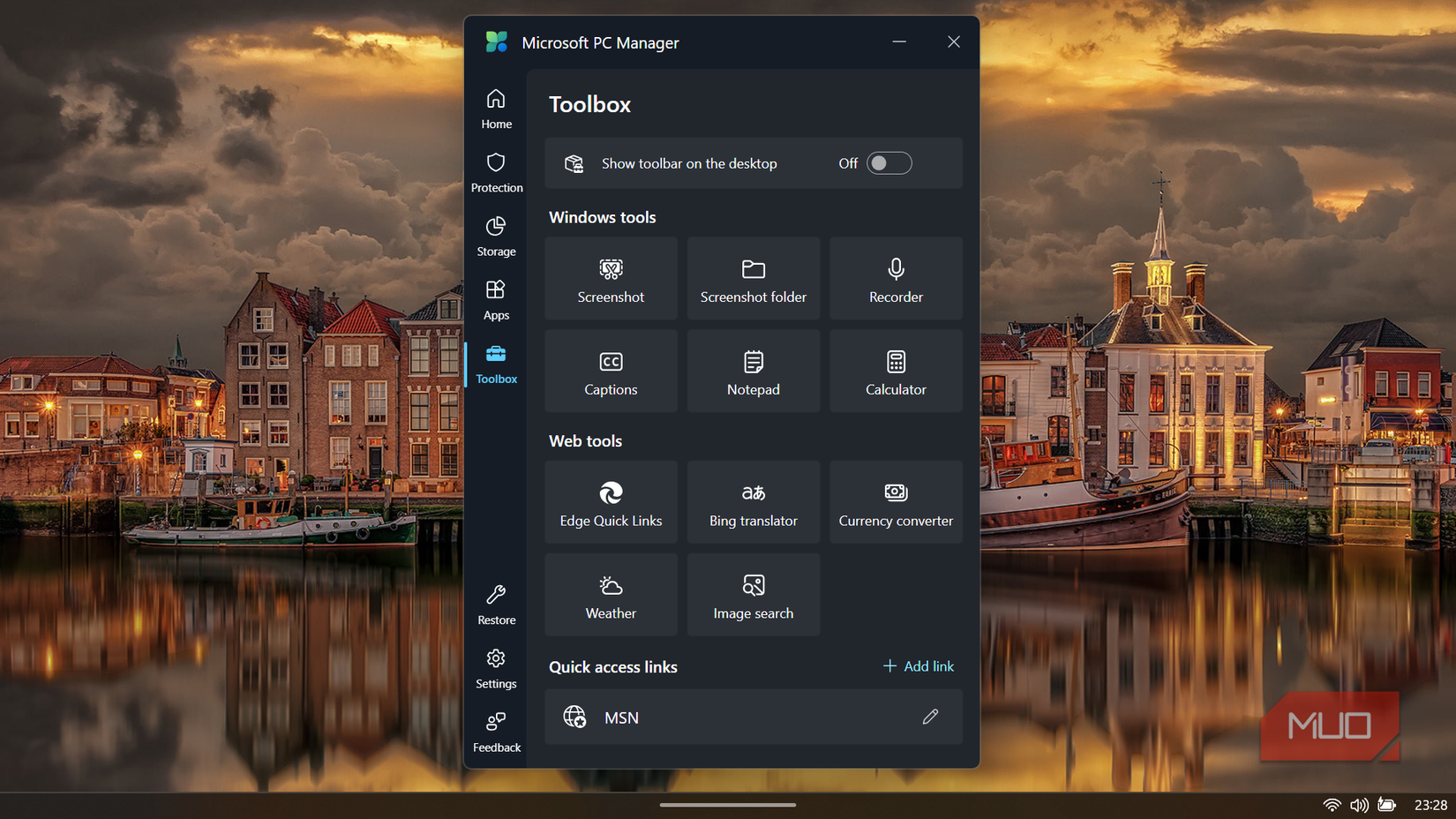Navigate to the Apps section

pyautogui.click(x=496, y=299)
